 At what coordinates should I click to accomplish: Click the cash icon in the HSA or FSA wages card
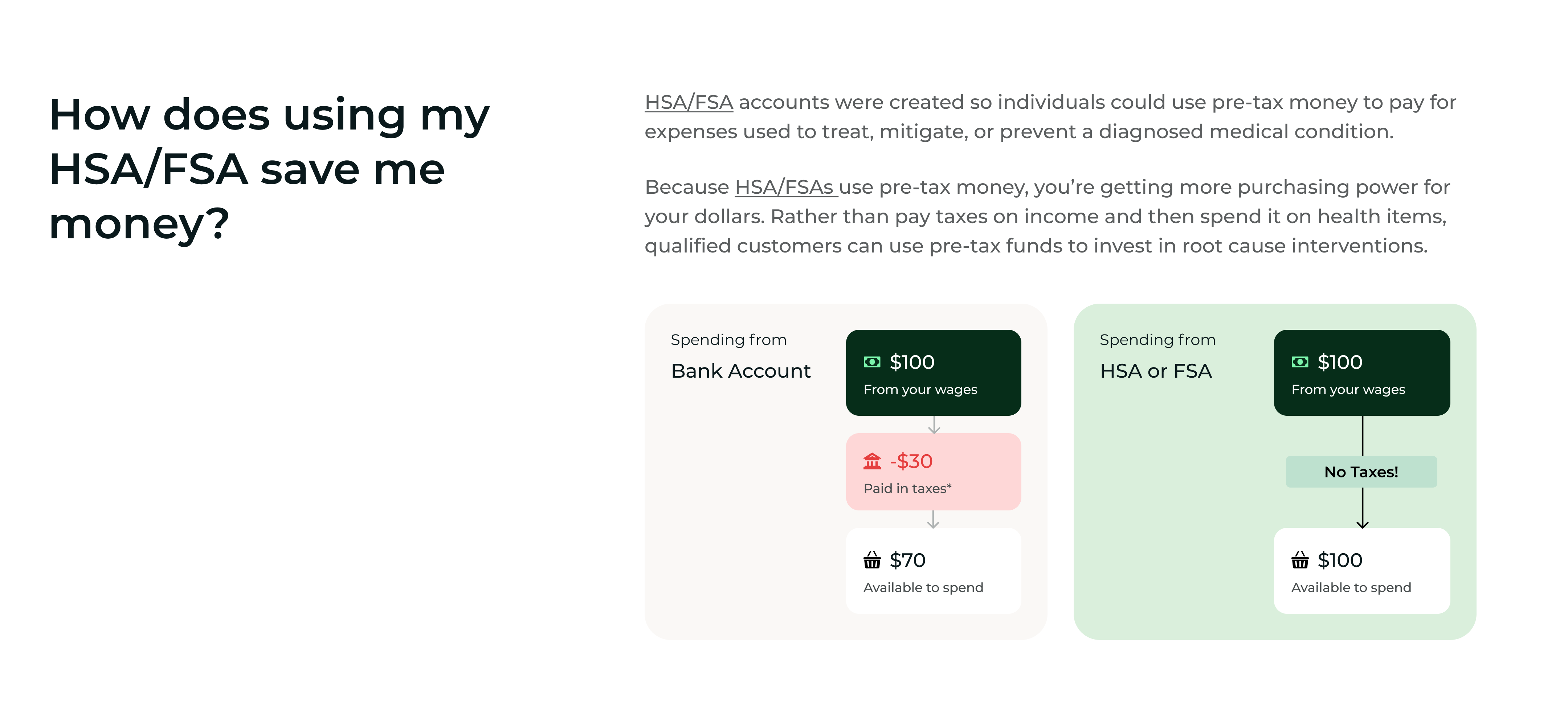pos(1299,362)
